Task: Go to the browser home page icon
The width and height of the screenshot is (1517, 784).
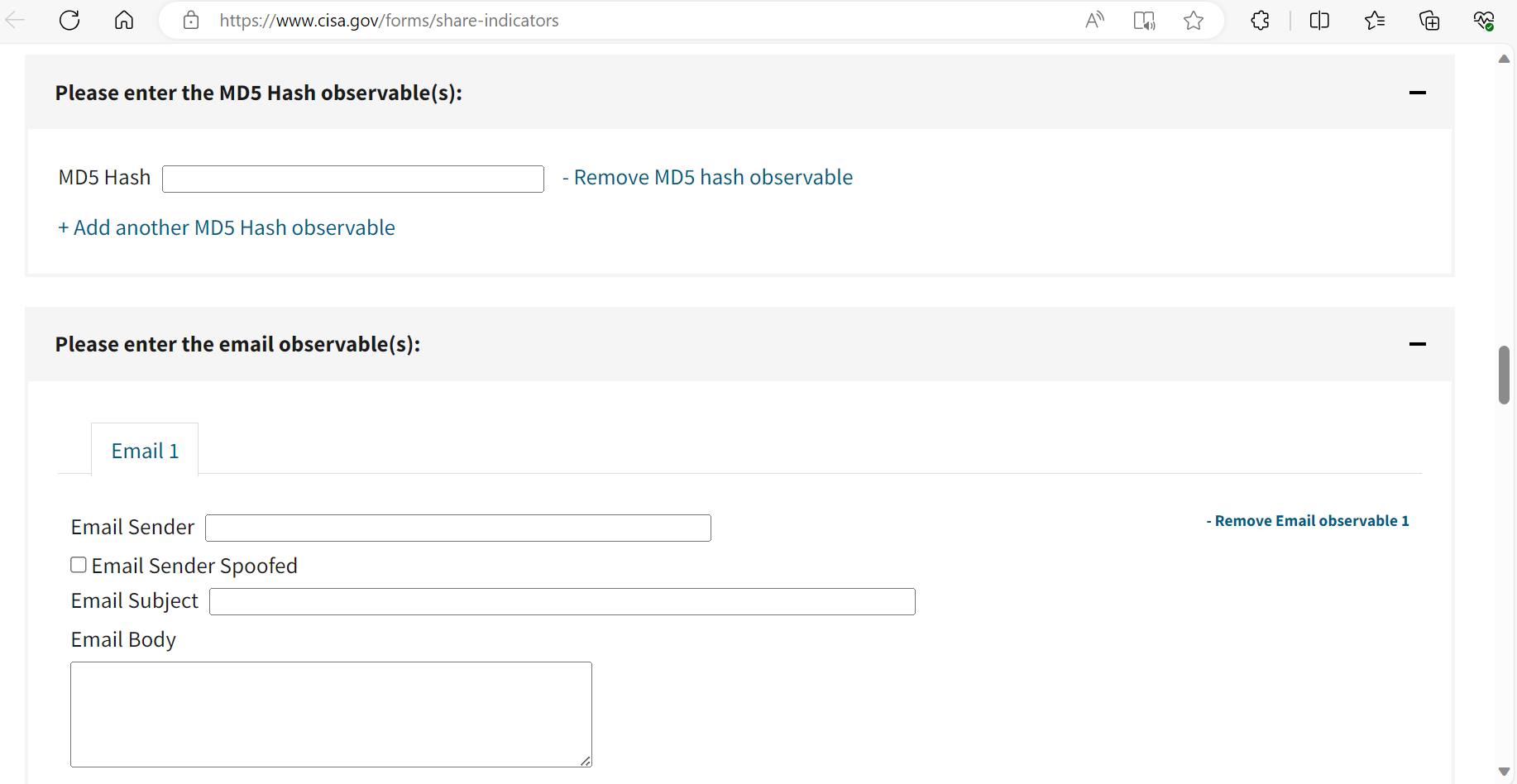Action: pyautogui.click(x=124, y=21)
